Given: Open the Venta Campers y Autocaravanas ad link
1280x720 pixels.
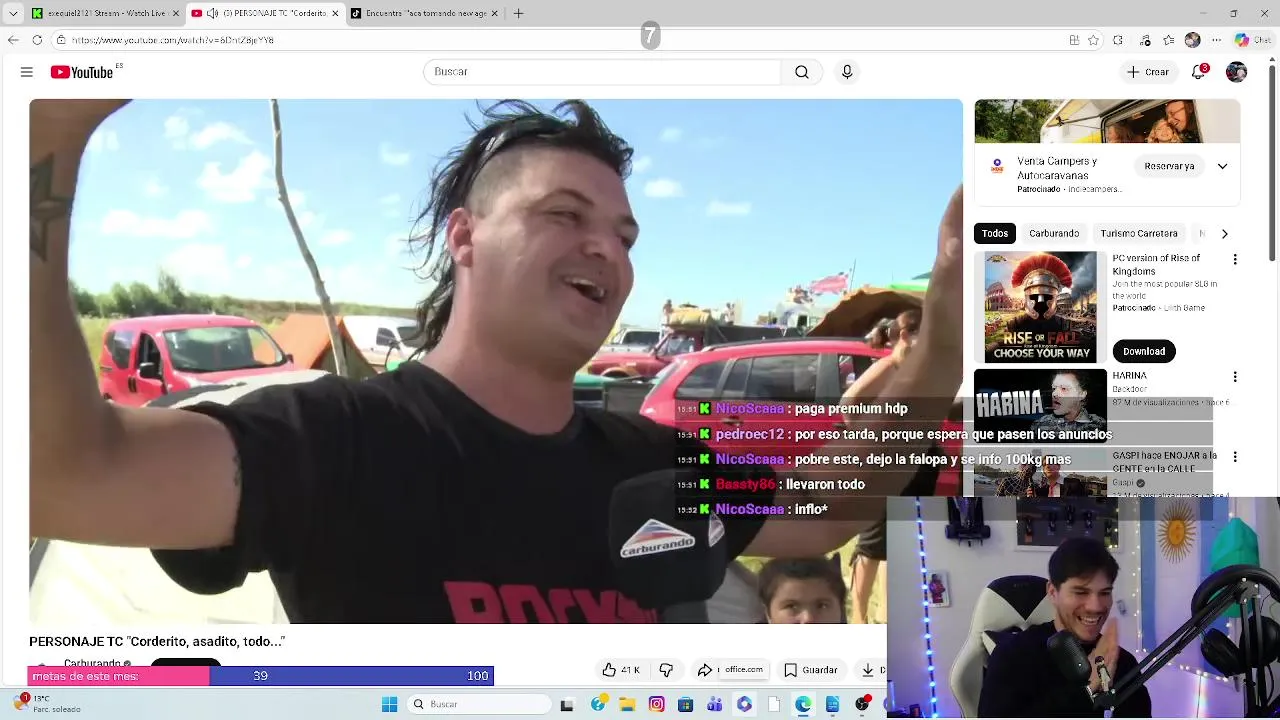Looking at the screenshot, I should click(x=1057, y=166).
